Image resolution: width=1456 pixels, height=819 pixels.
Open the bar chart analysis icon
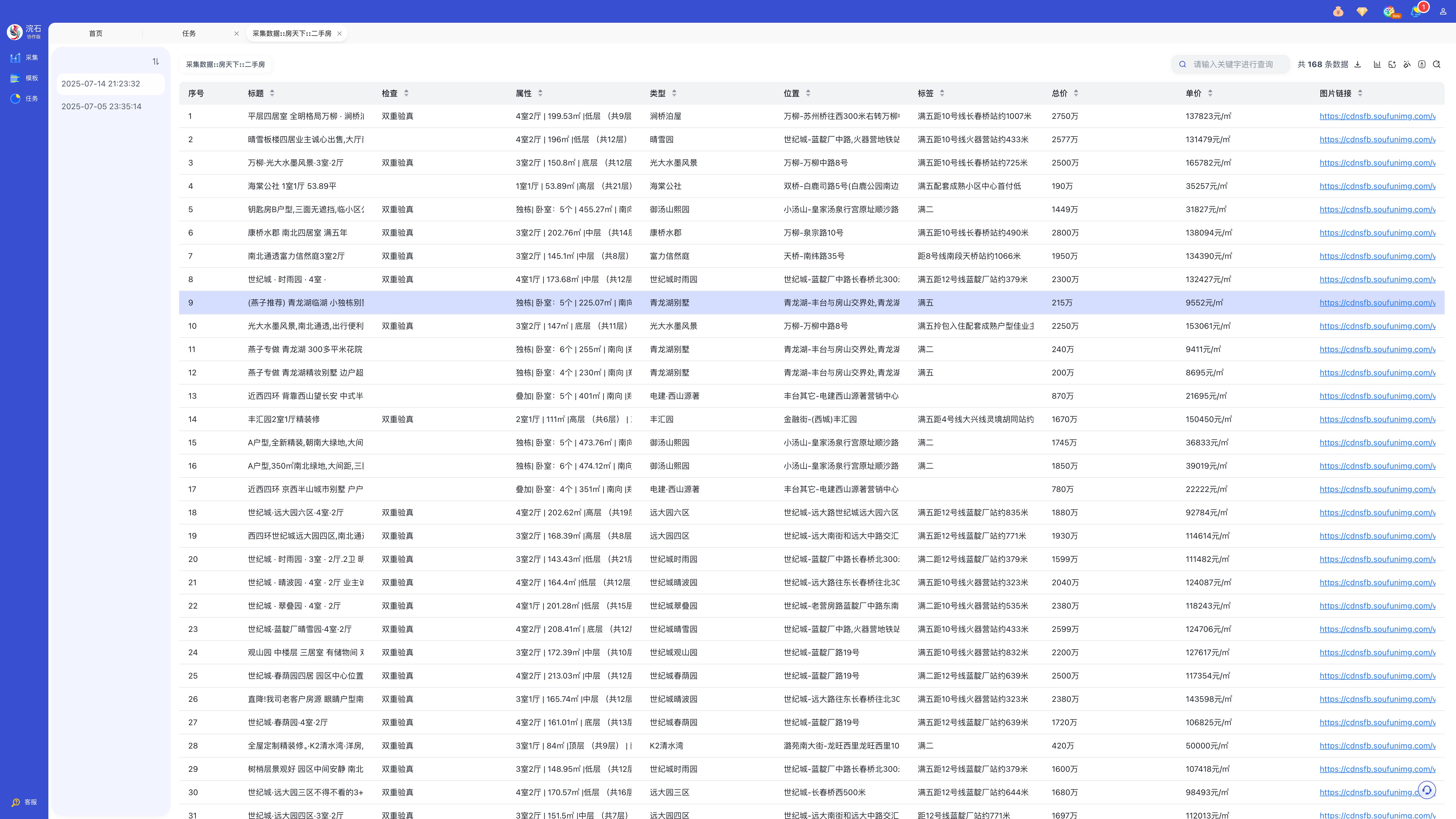coord(1378,65)
